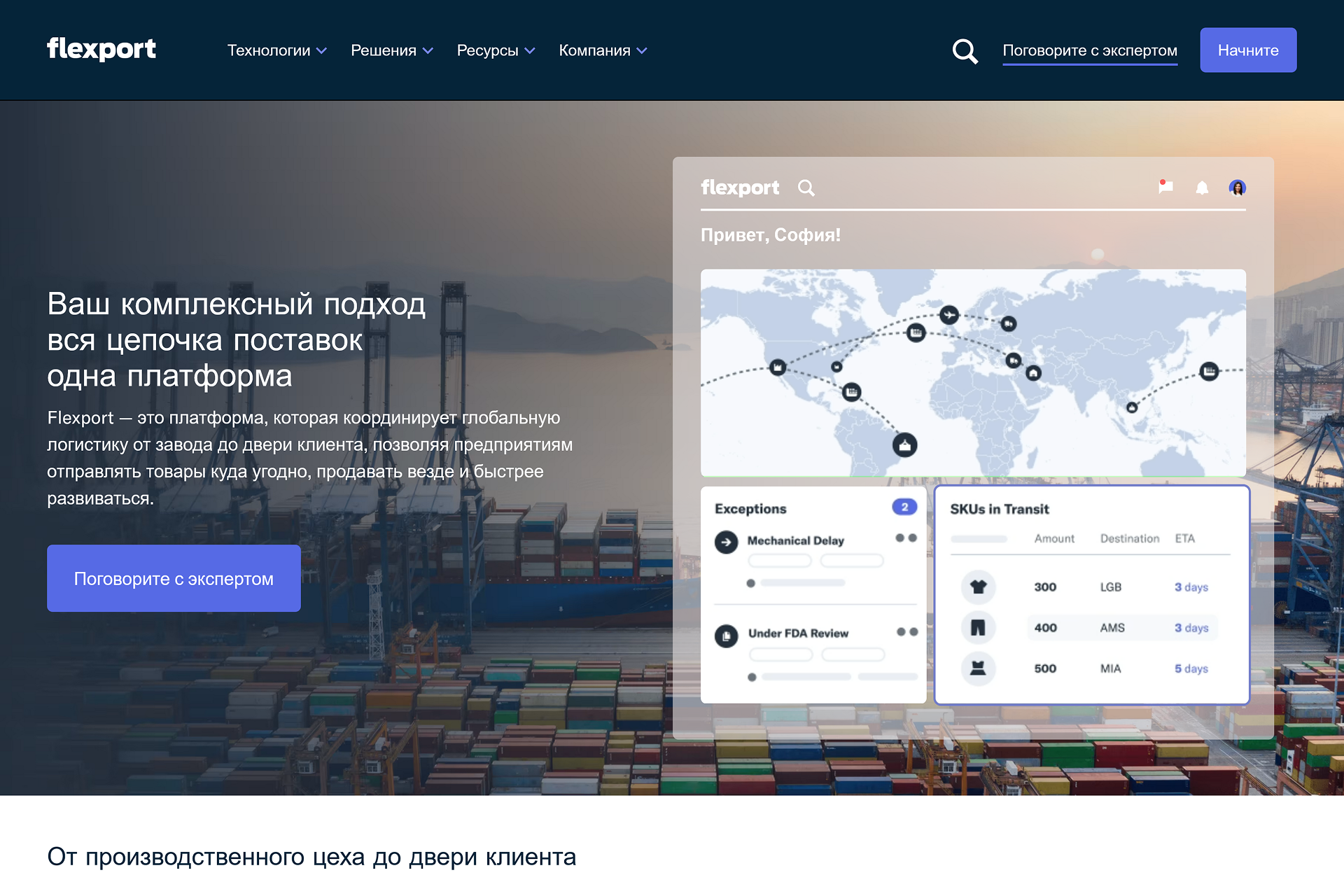Click the Destination column header
Screen dimensions: 1344x896
point(1130,538)
